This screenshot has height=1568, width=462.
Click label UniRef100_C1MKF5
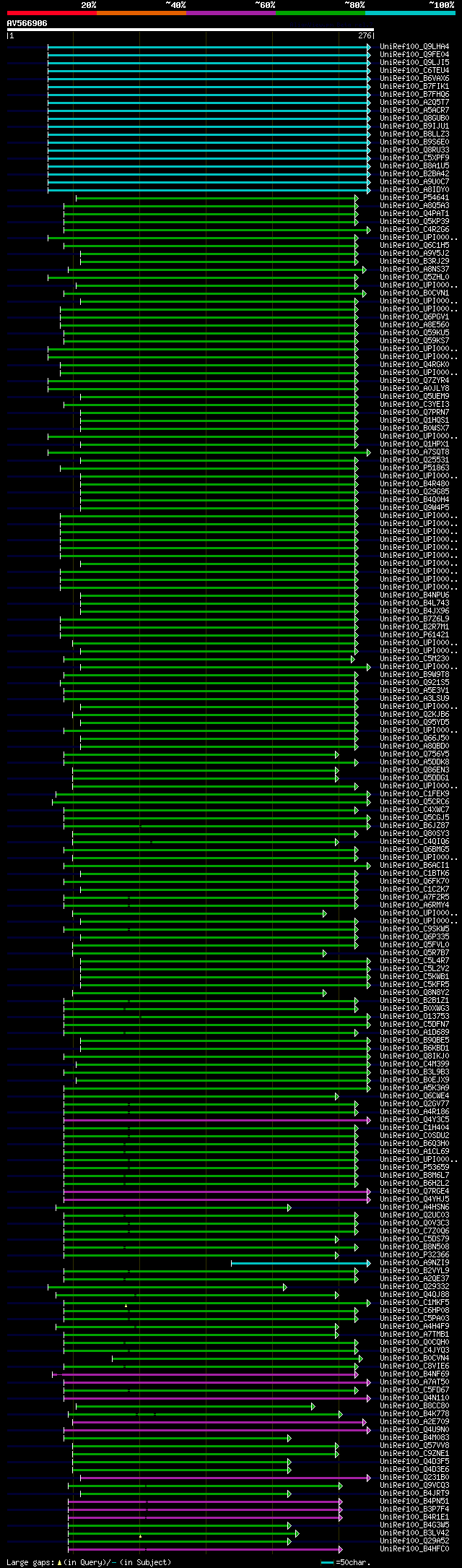coord(414,1303)
